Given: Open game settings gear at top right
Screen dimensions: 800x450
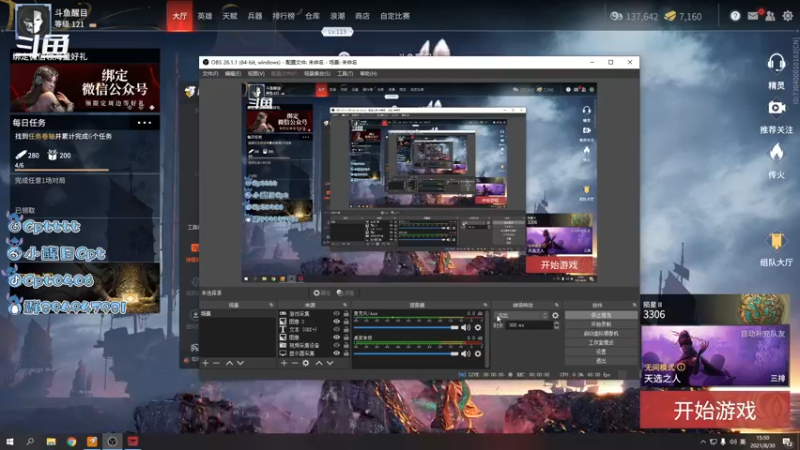Looking at the screenshot, I should tap(788, 16).
